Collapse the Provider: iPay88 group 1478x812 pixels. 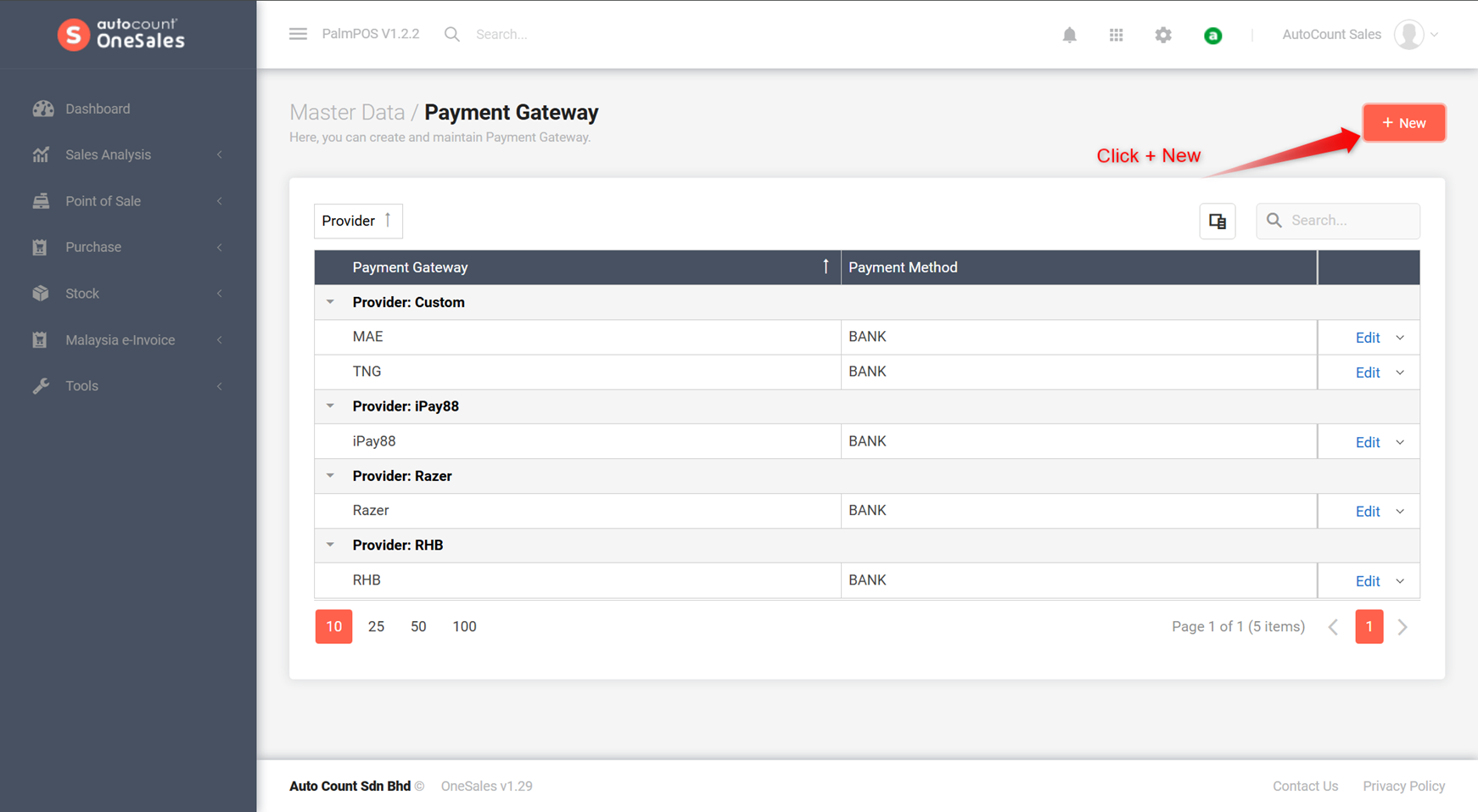[330, 406]
